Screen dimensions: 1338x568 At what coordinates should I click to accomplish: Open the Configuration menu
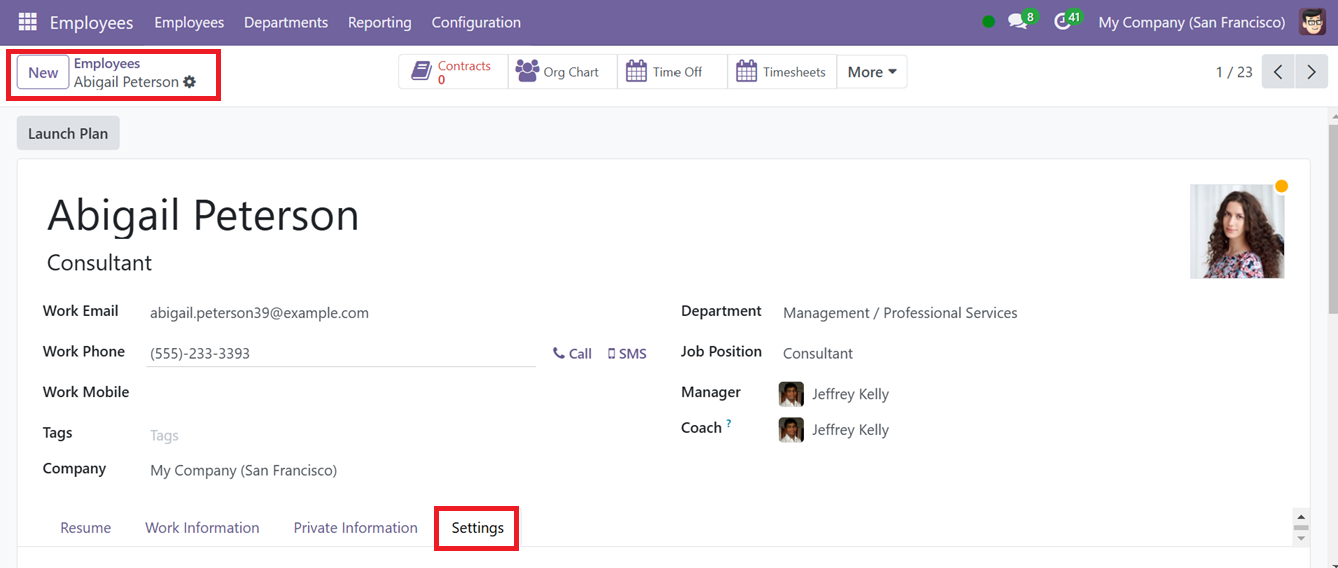[476, 22]
